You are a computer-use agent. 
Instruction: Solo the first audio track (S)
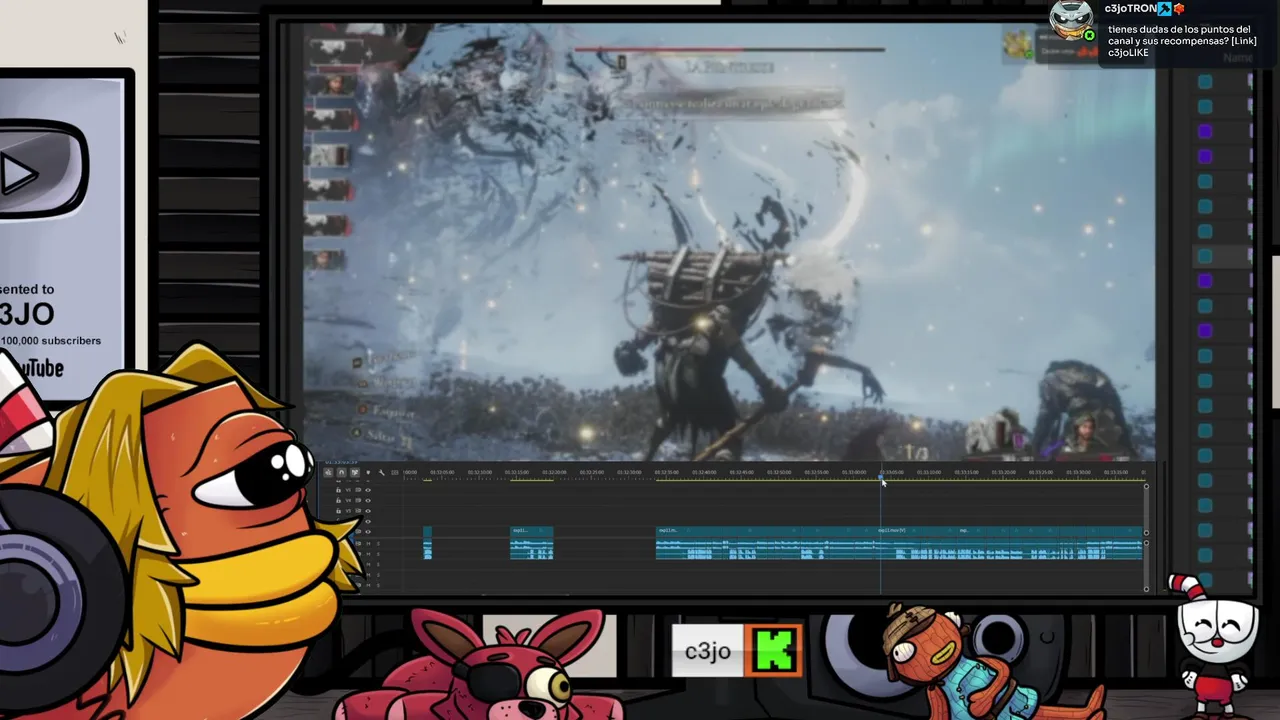pos(378,544)
